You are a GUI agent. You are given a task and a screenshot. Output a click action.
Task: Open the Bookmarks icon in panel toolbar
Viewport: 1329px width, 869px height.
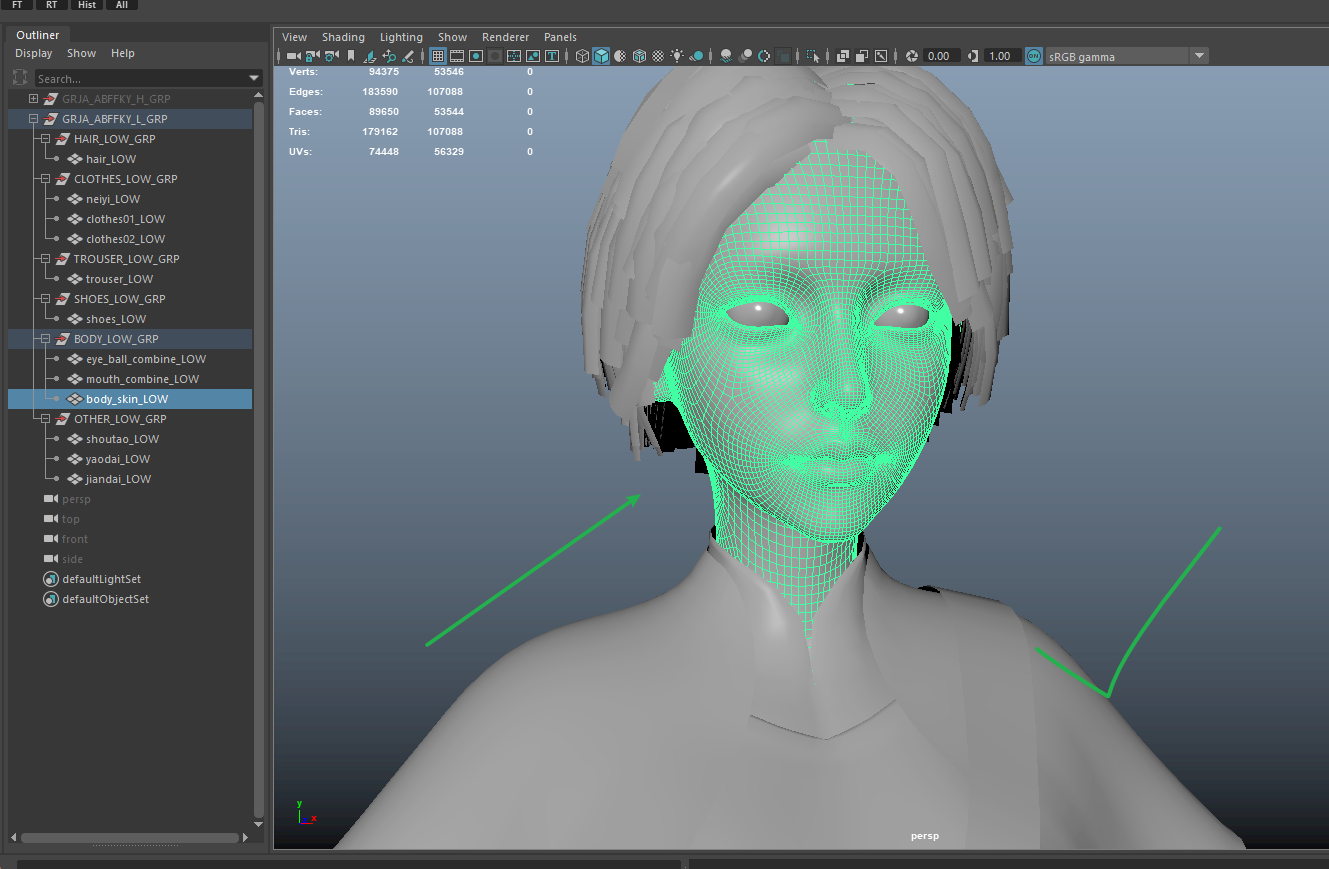point(351,56)
